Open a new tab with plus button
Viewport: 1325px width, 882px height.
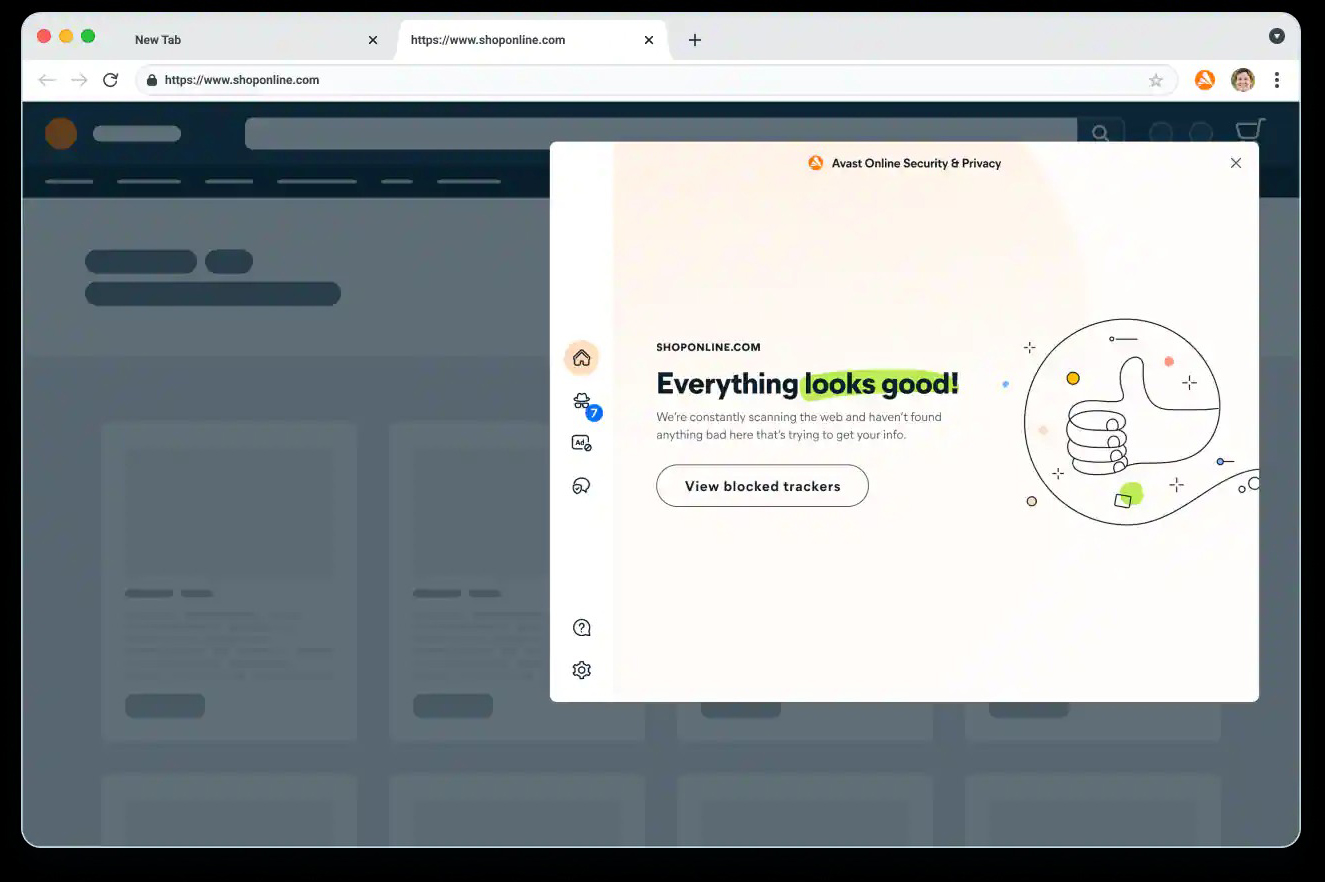tap(695, 40)
